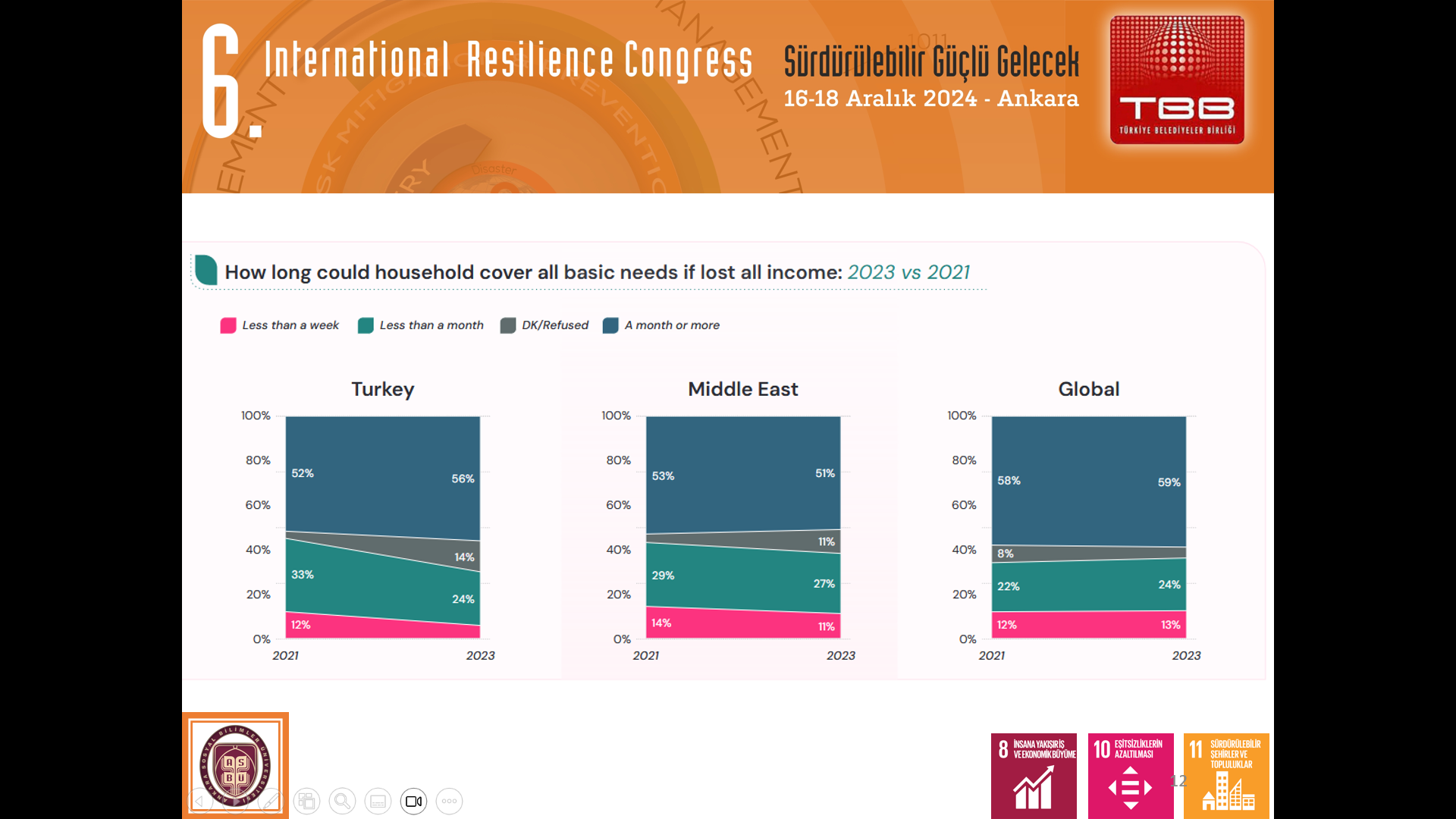Click the gray 'DK/Refused' legend swatch
Screen dimensions: 1456x819
508,325
